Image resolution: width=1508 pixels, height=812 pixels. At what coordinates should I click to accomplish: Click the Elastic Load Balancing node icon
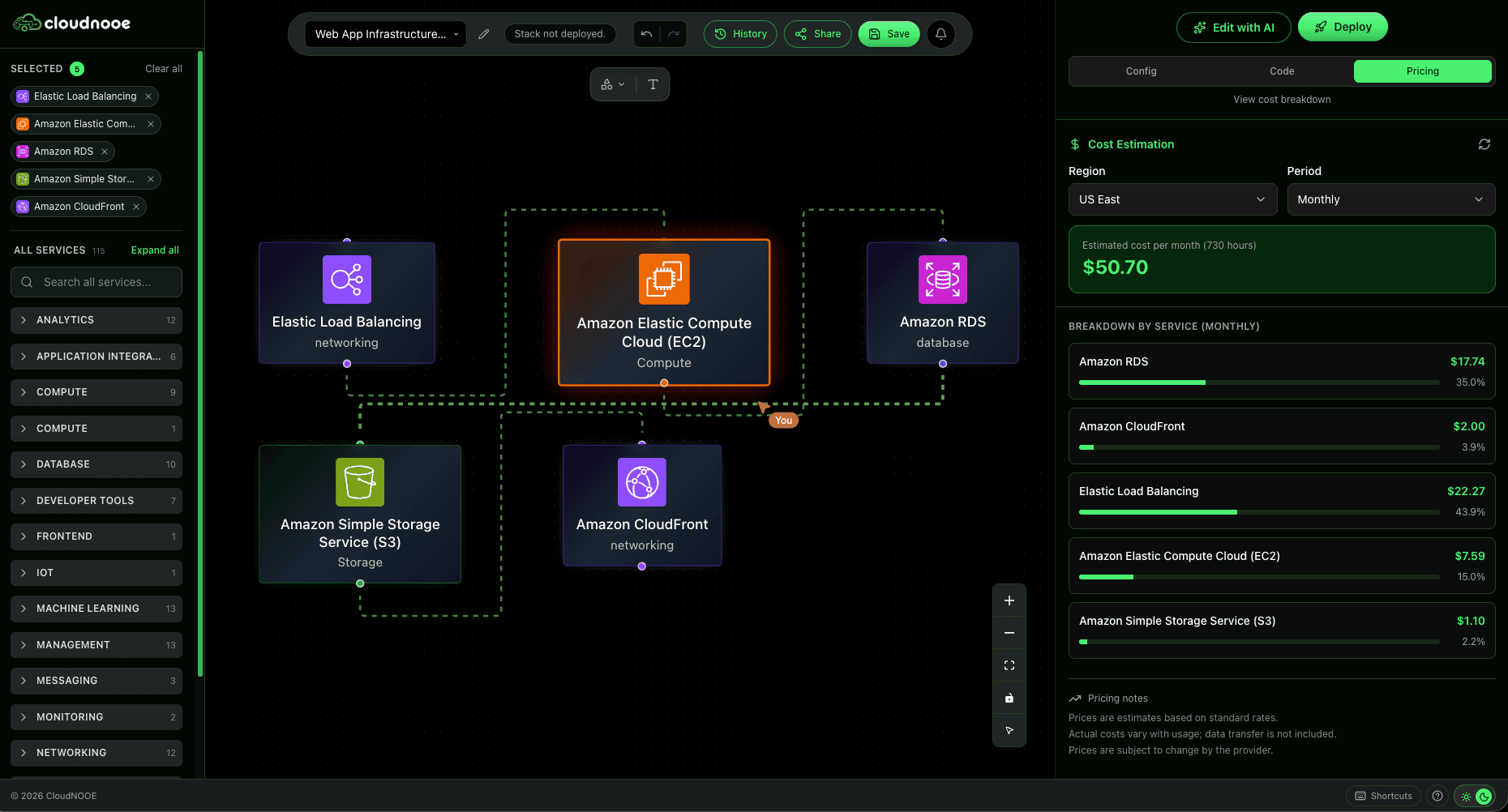tap(347, 280)
